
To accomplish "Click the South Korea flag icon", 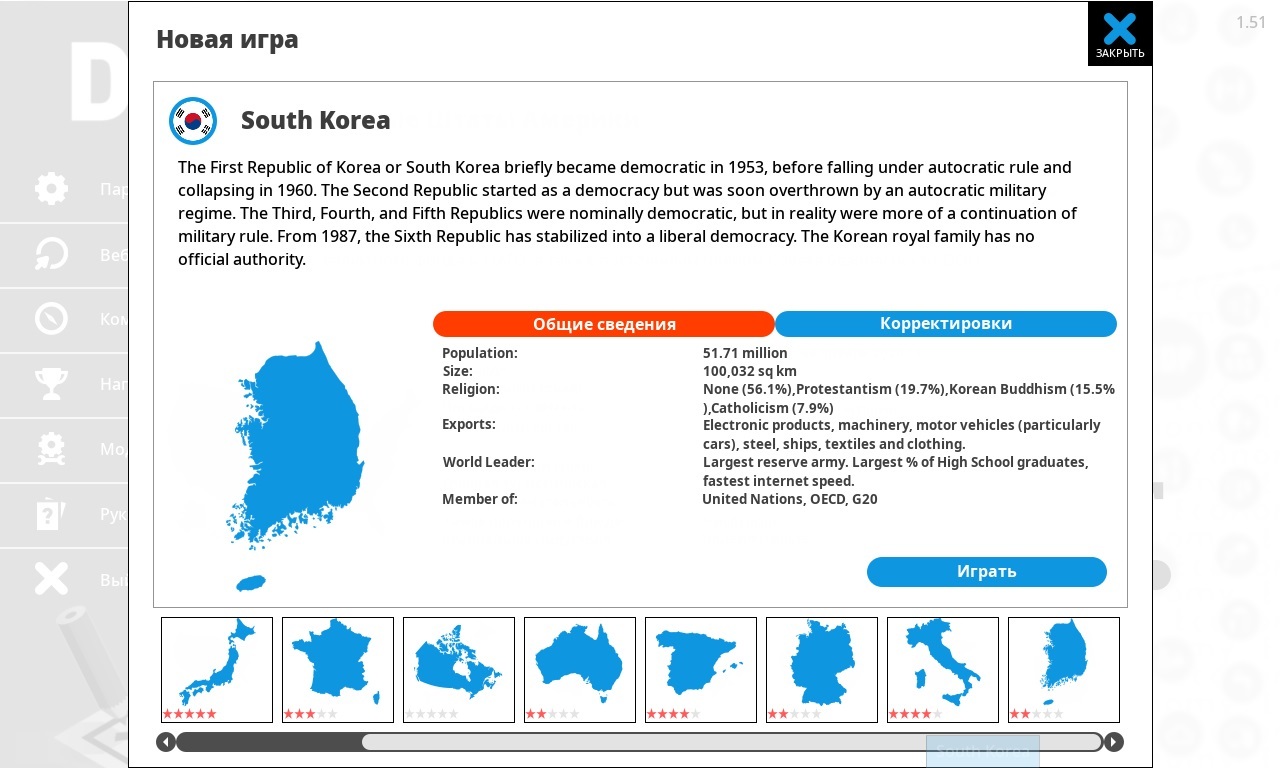I will [x=193, y=121].
